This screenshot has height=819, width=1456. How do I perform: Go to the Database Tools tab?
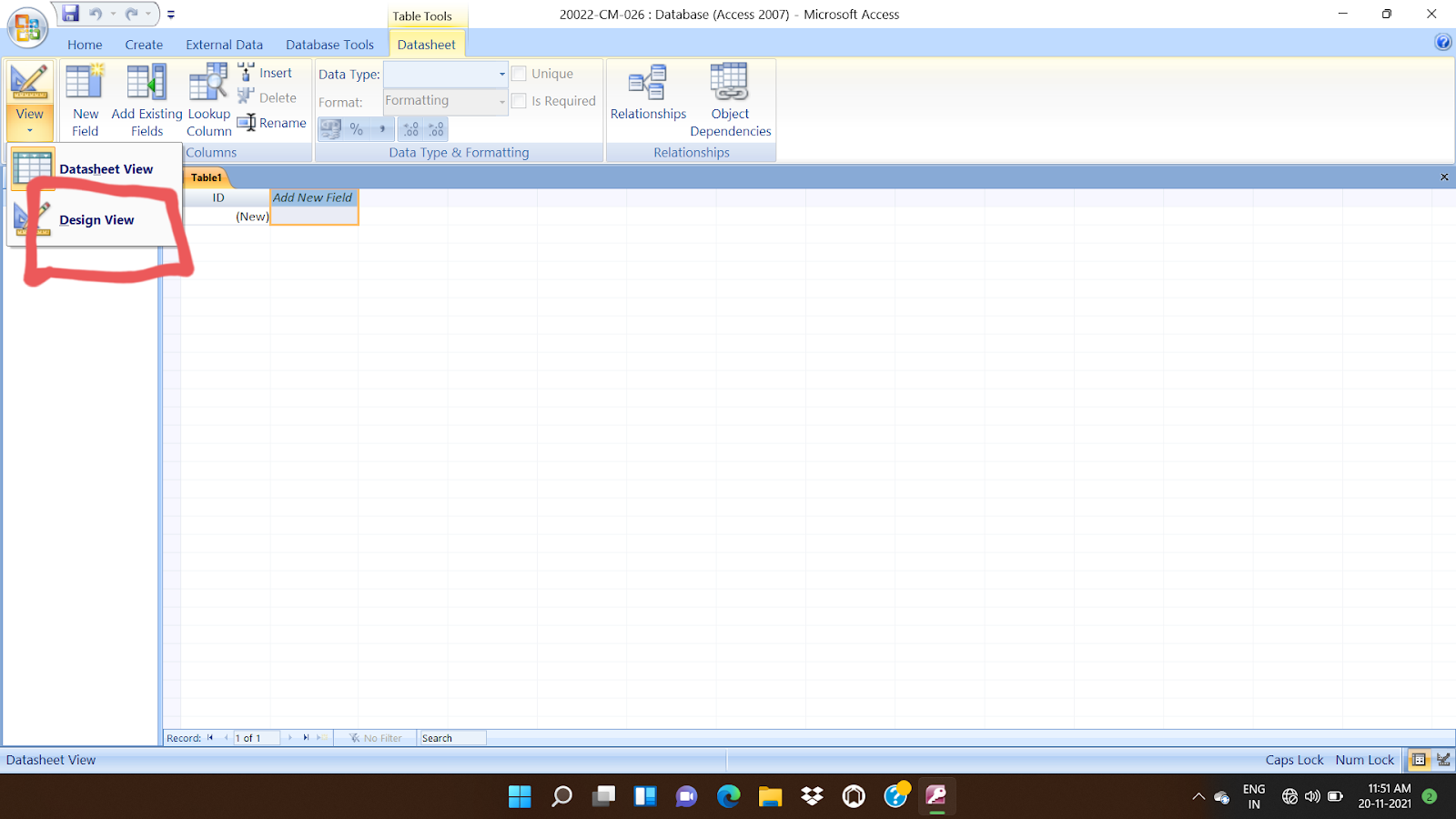tap(329, 45)
